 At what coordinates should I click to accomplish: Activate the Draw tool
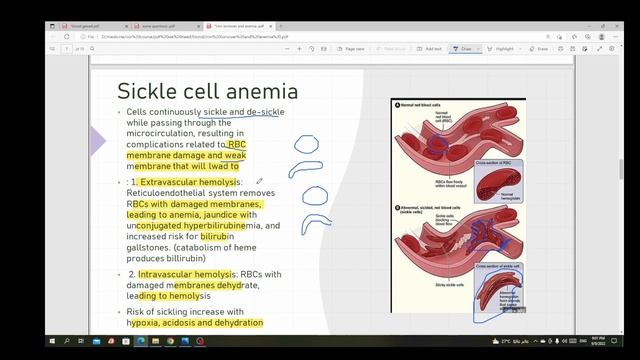coord(462,49)
